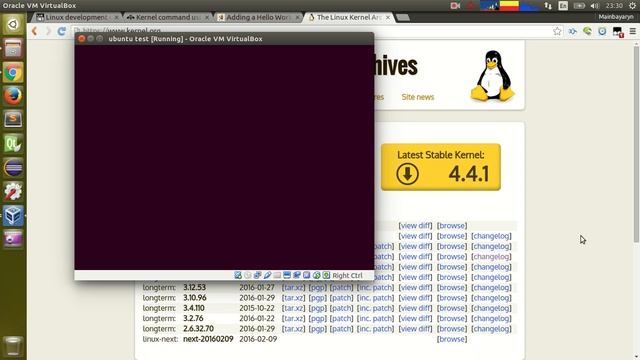640x360 pixels.
Task: Reload the kernel.org page in Chrome
Action: pos(62,31)
